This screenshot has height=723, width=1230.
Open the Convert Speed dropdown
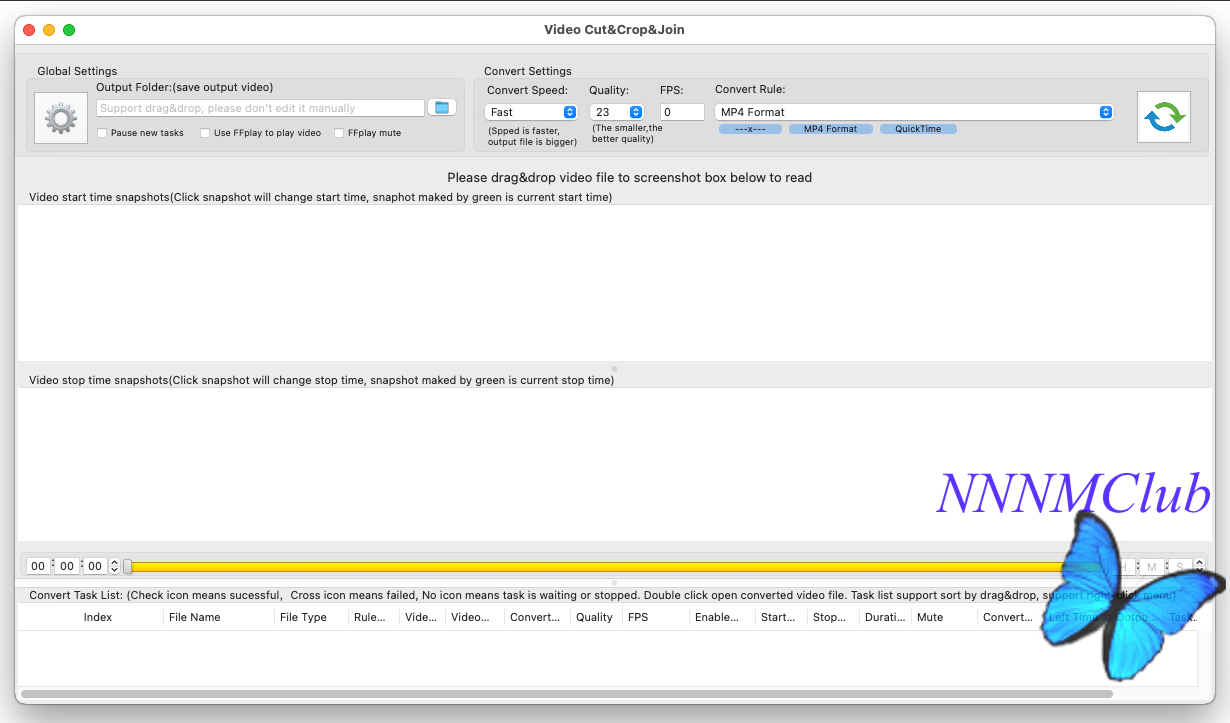point(531,112)
